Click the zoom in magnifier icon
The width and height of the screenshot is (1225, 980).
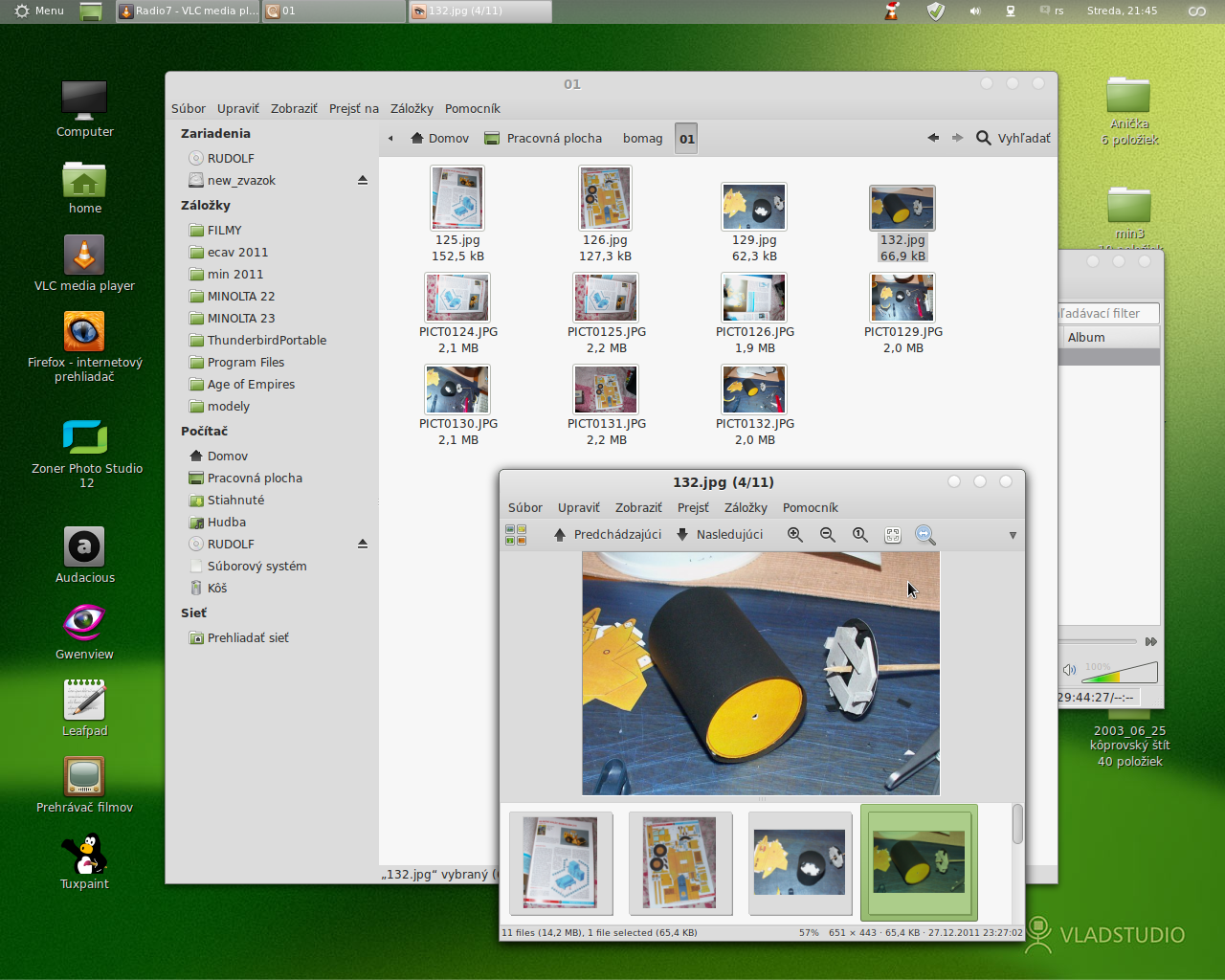point(794,535)
